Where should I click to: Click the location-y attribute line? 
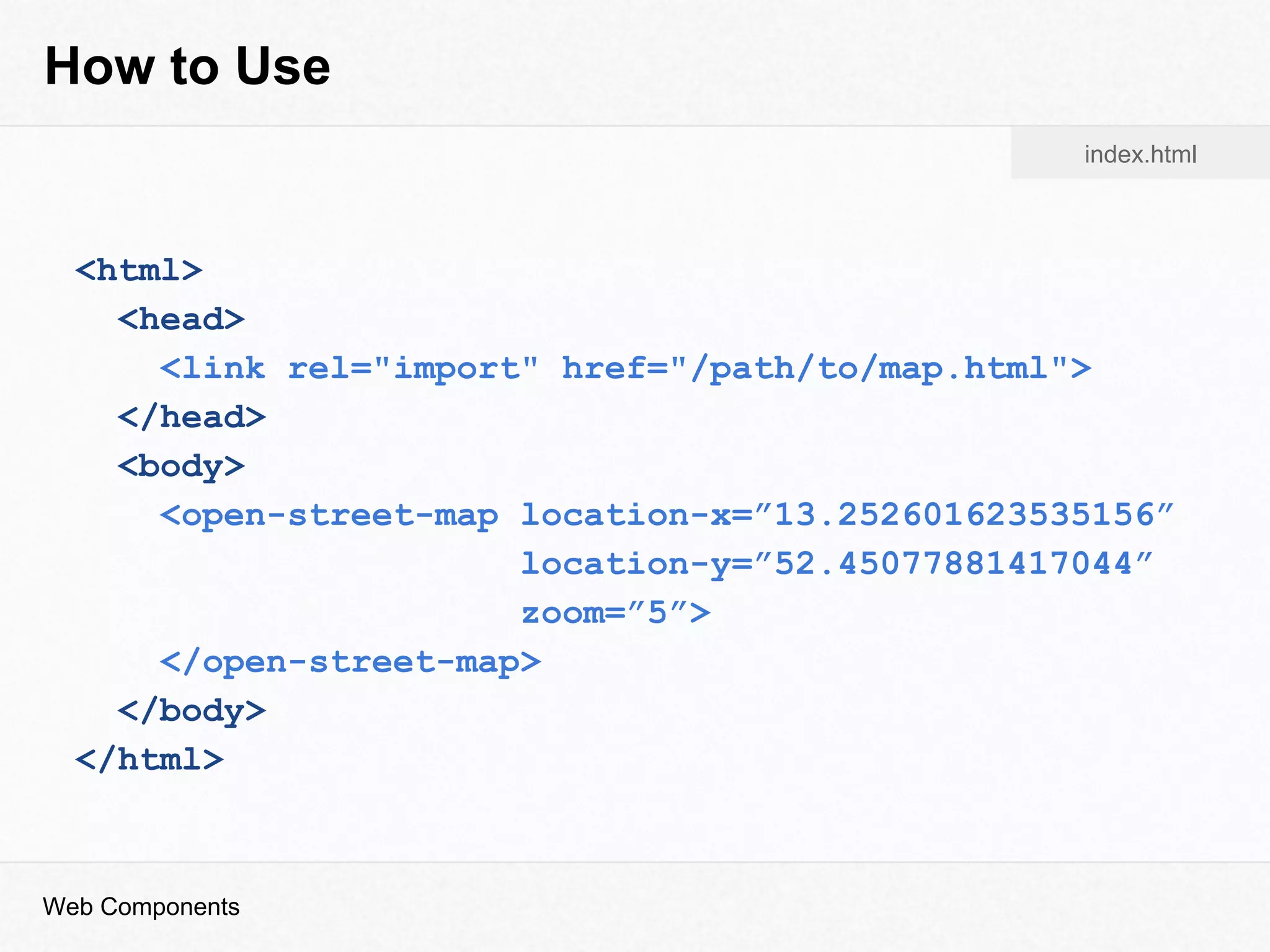click(837, 564)
